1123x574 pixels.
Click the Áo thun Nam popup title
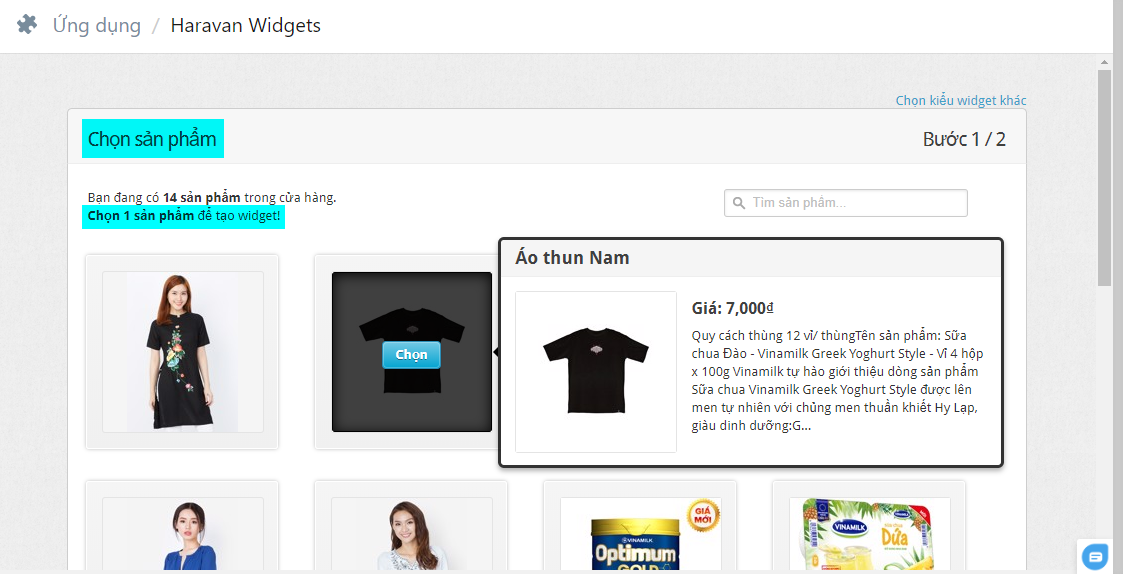572,258
